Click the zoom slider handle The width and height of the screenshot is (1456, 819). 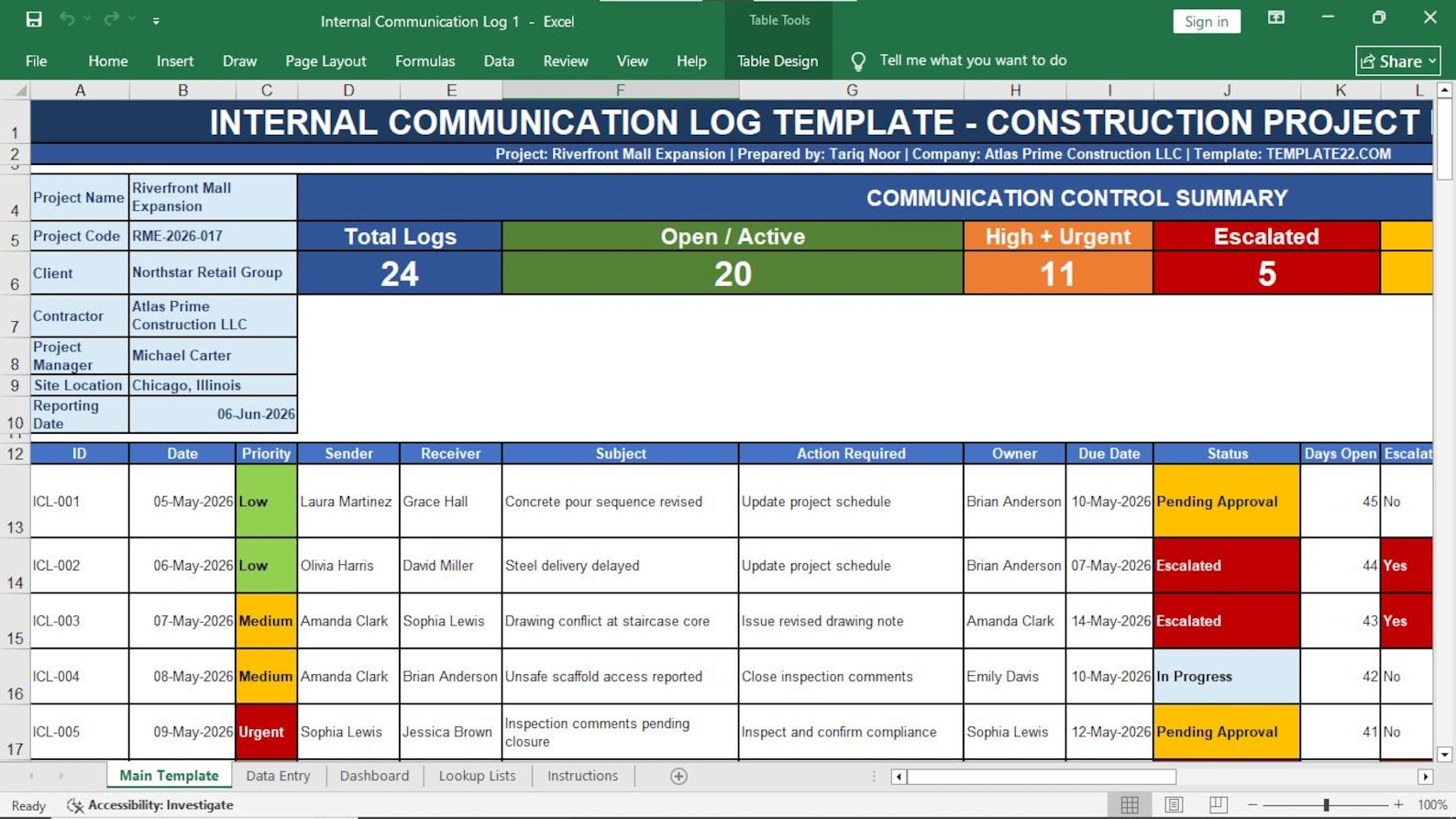click(x=1326, y=804)
